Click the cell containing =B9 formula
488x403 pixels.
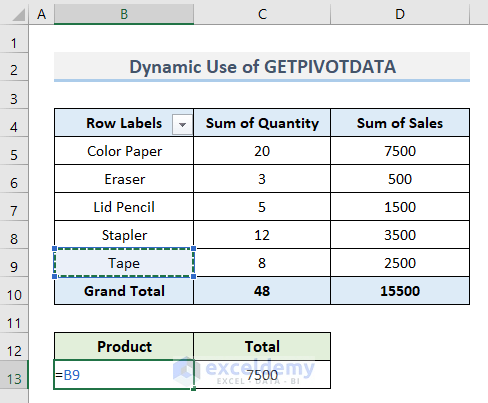click(x=124, y=375)
